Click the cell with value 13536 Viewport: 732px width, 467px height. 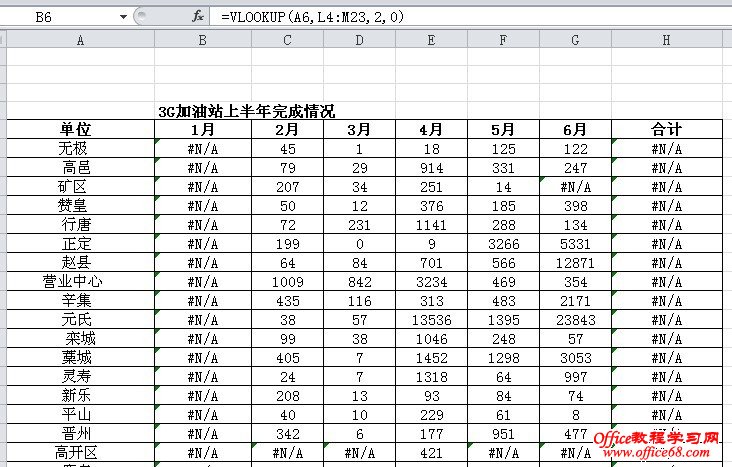[431, 320]
